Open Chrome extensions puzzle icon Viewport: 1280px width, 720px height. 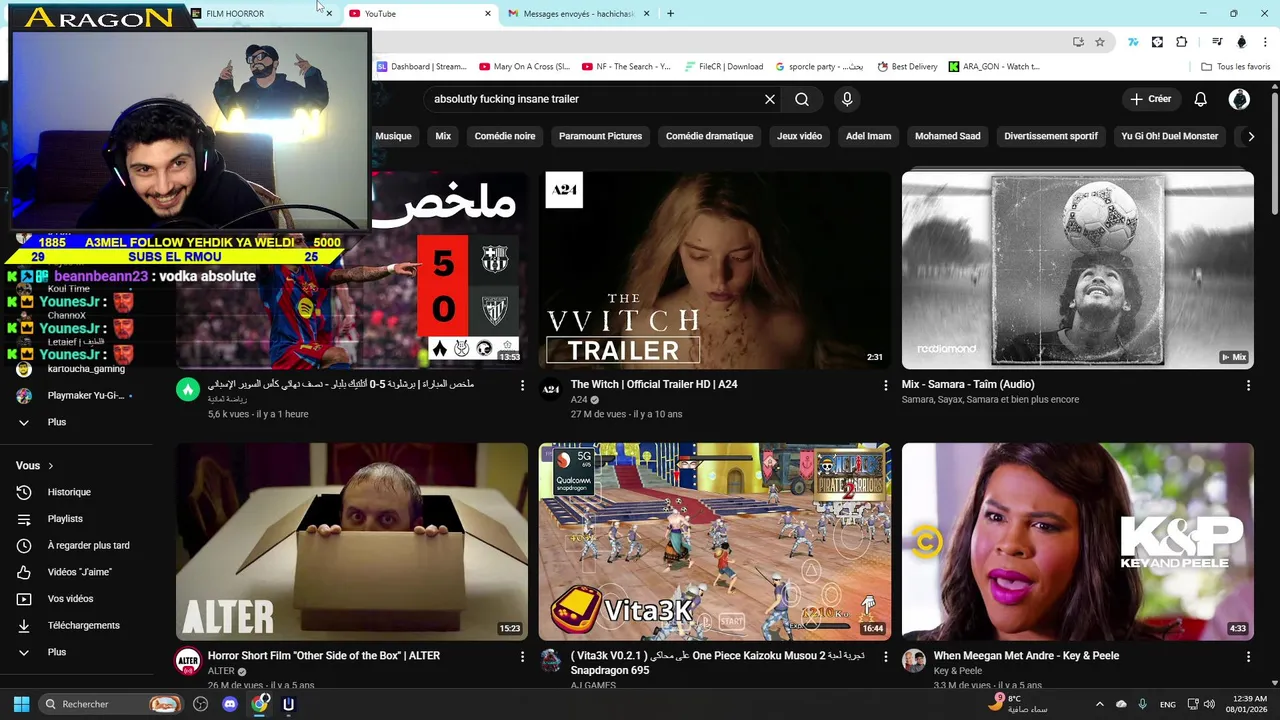click(x=1182, y=42)
